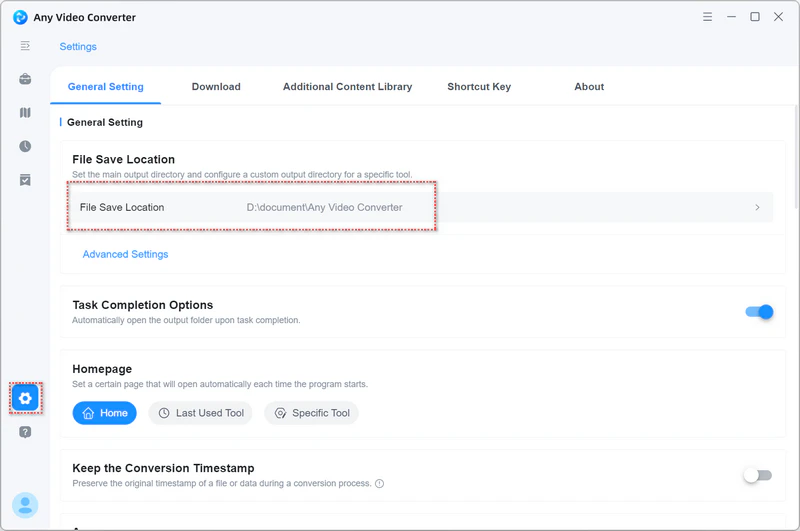The width and height of the screenshot is (800, 531).
Task: Open the task list checkmark icon in the sidebar
Action: (x=25, y=180)
